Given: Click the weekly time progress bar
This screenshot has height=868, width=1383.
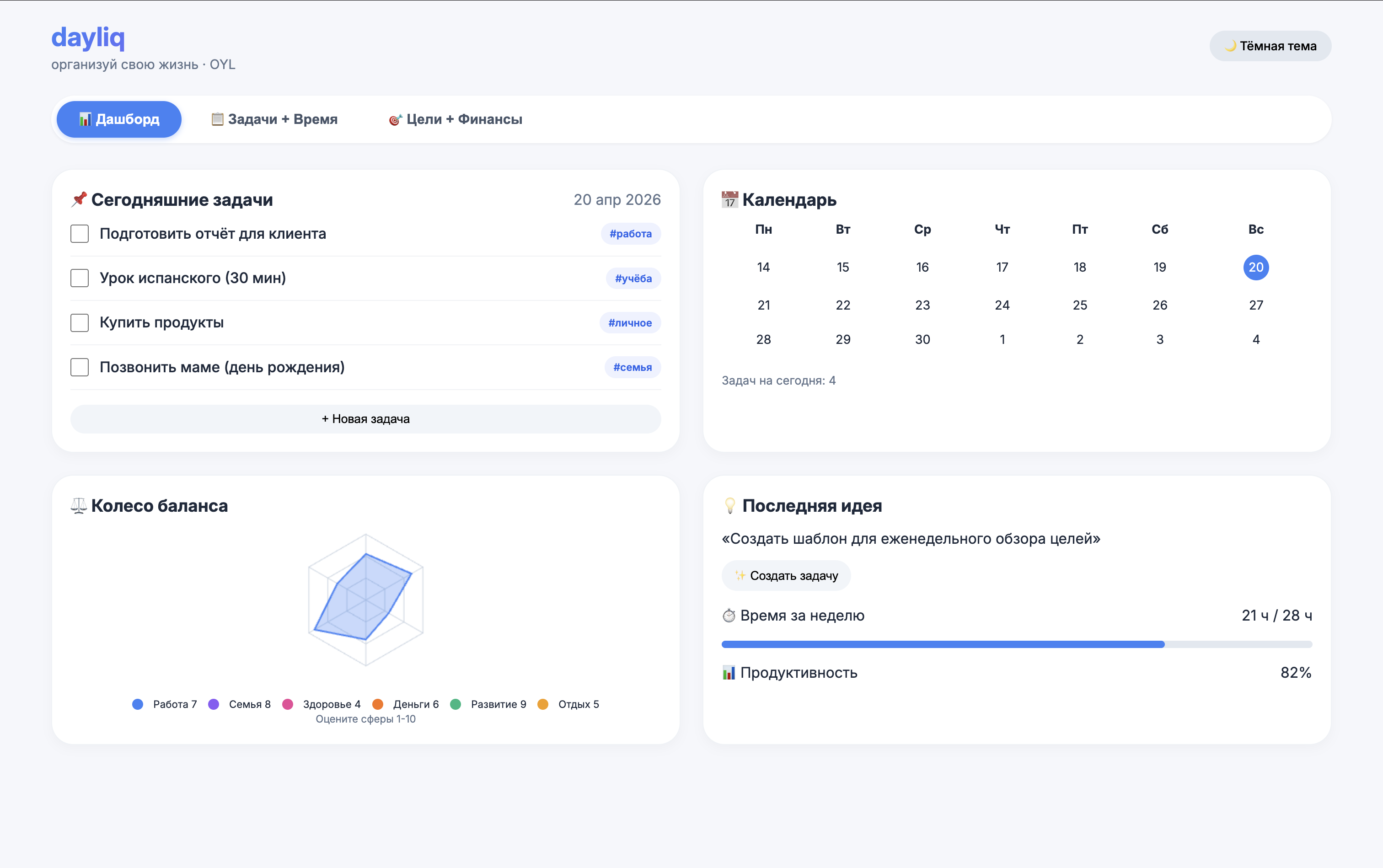Looking at the screenshot, I should click(x=1016, y=644).
